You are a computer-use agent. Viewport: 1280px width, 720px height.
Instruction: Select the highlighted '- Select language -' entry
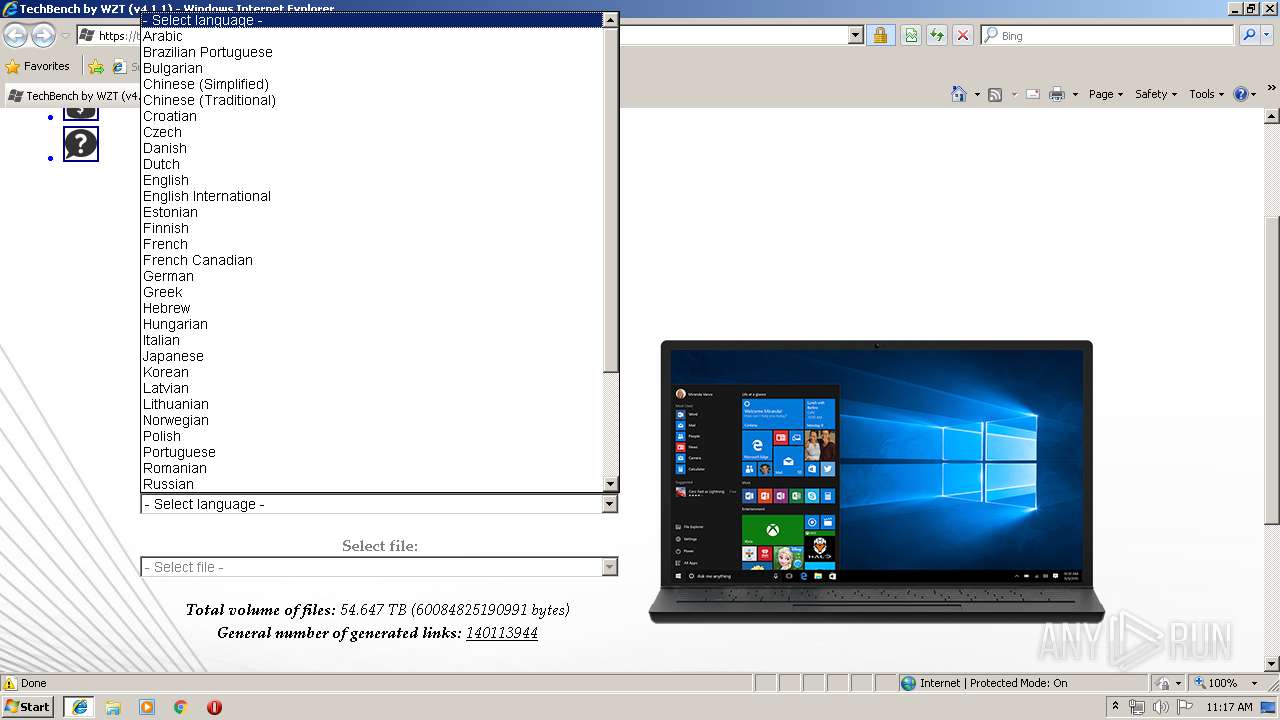[x=372, y=20]
